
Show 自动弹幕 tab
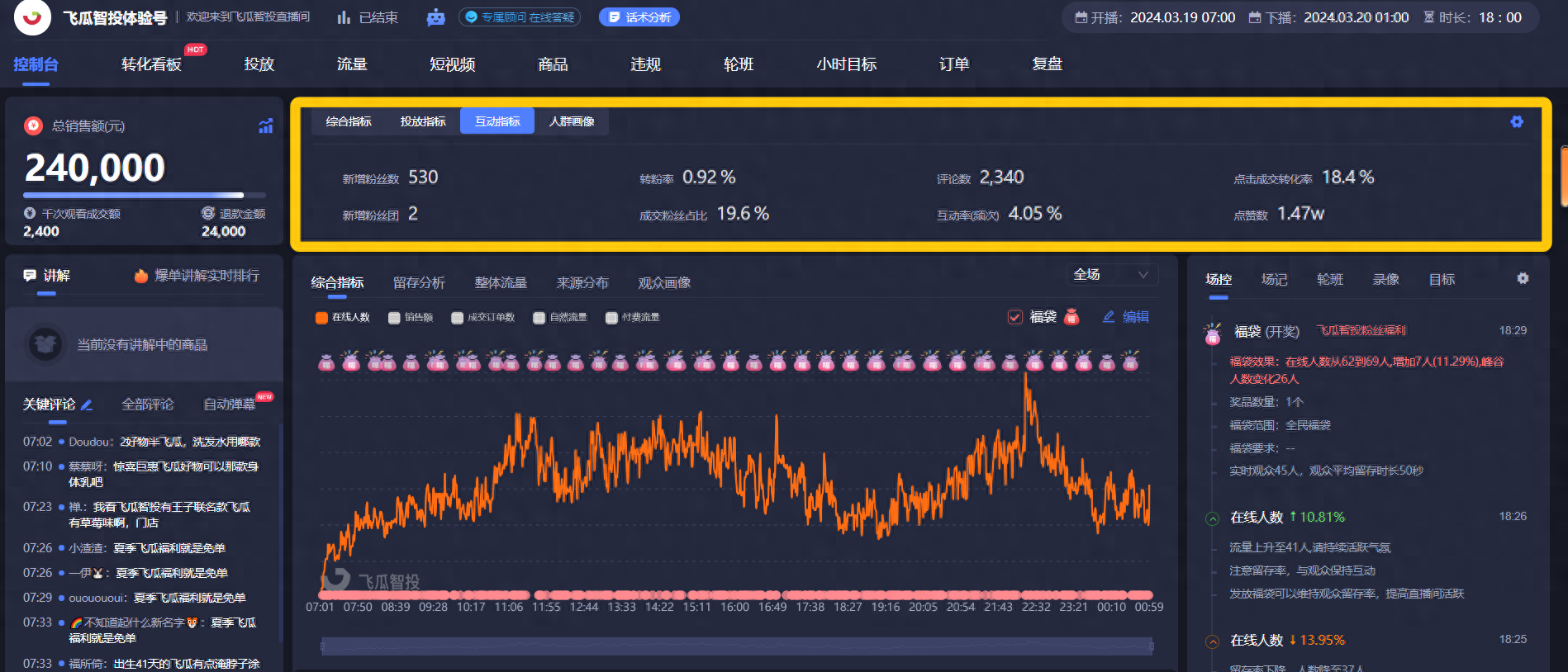(x=230, y=405)
